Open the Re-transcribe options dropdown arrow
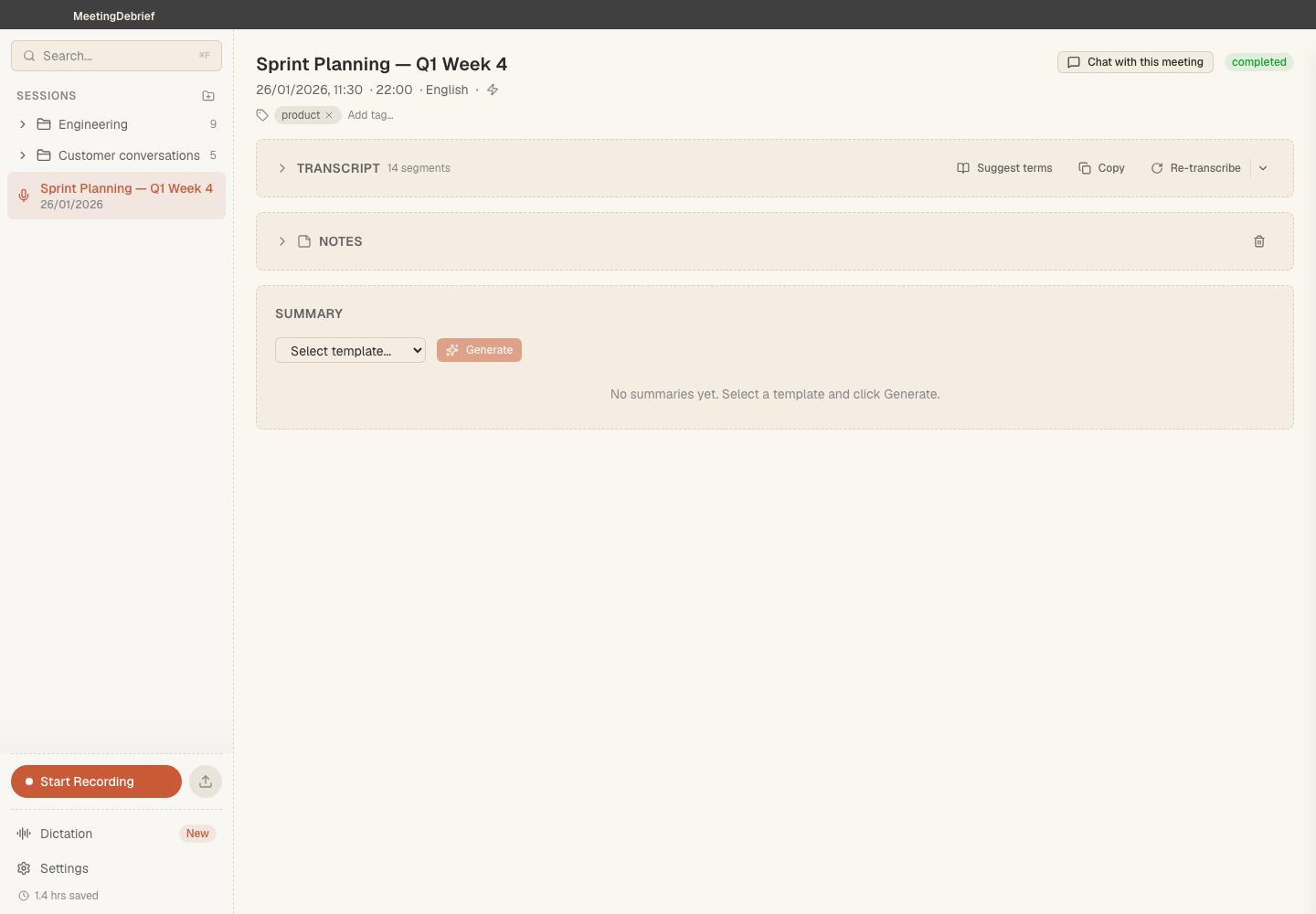Image resolution: width=1316 pixels, height=914 pixels. point(1263,168)
